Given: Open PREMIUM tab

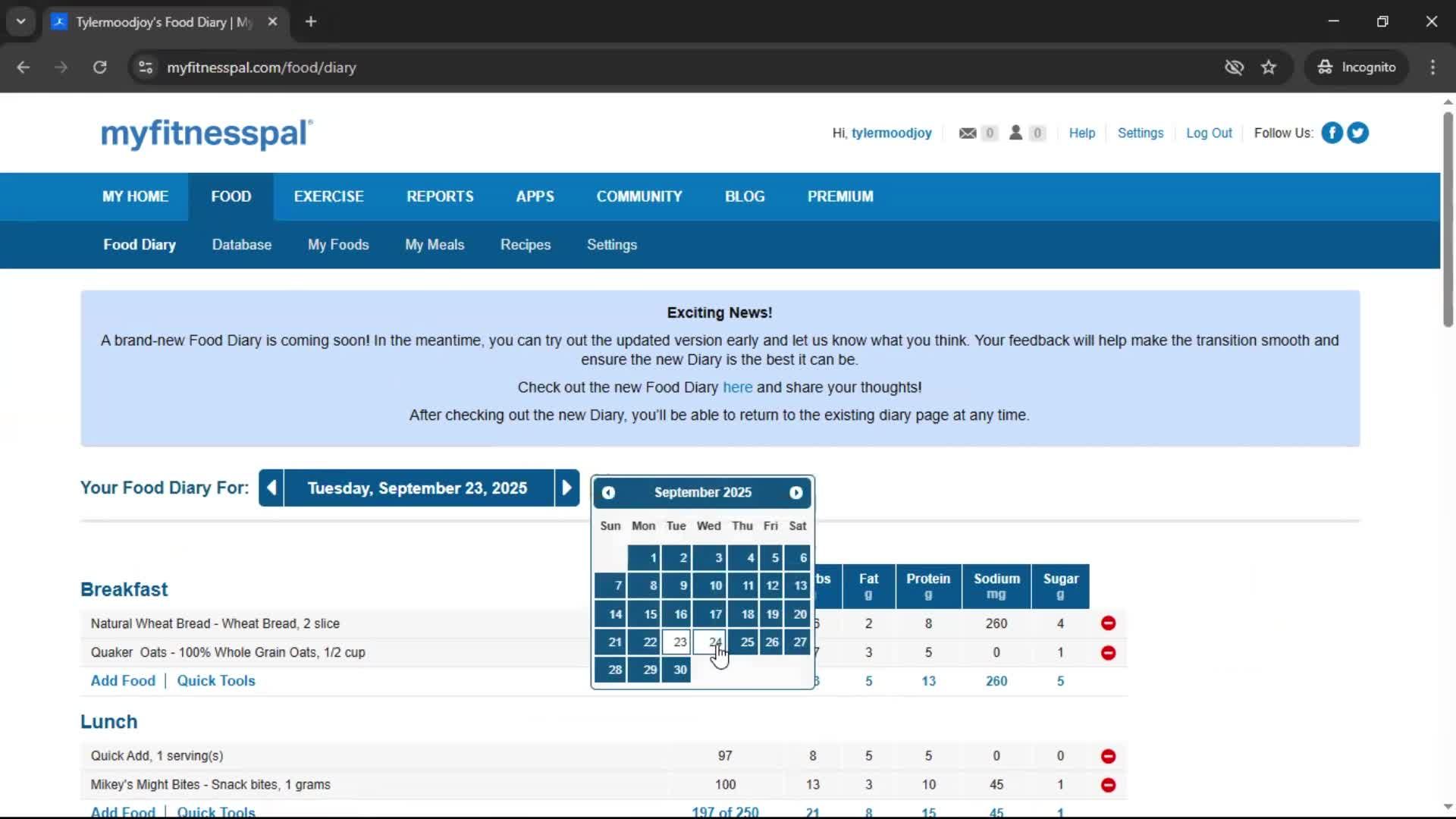Looking at the screenshot, I should coord(840,196).
